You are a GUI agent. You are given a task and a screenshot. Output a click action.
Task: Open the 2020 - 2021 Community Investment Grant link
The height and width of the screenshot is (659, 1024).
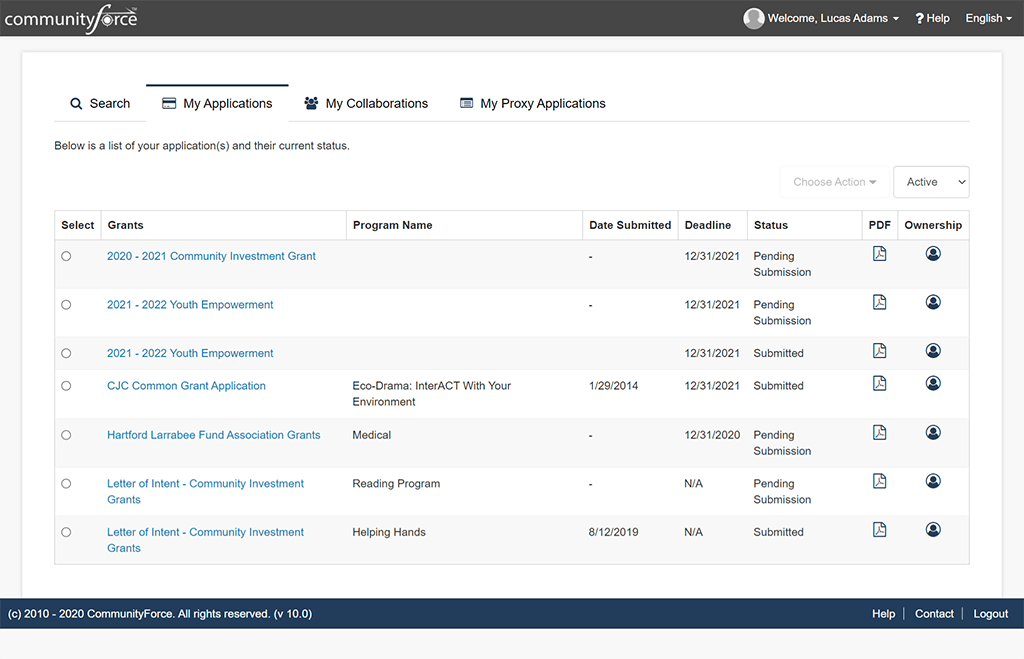pos(211,256)
